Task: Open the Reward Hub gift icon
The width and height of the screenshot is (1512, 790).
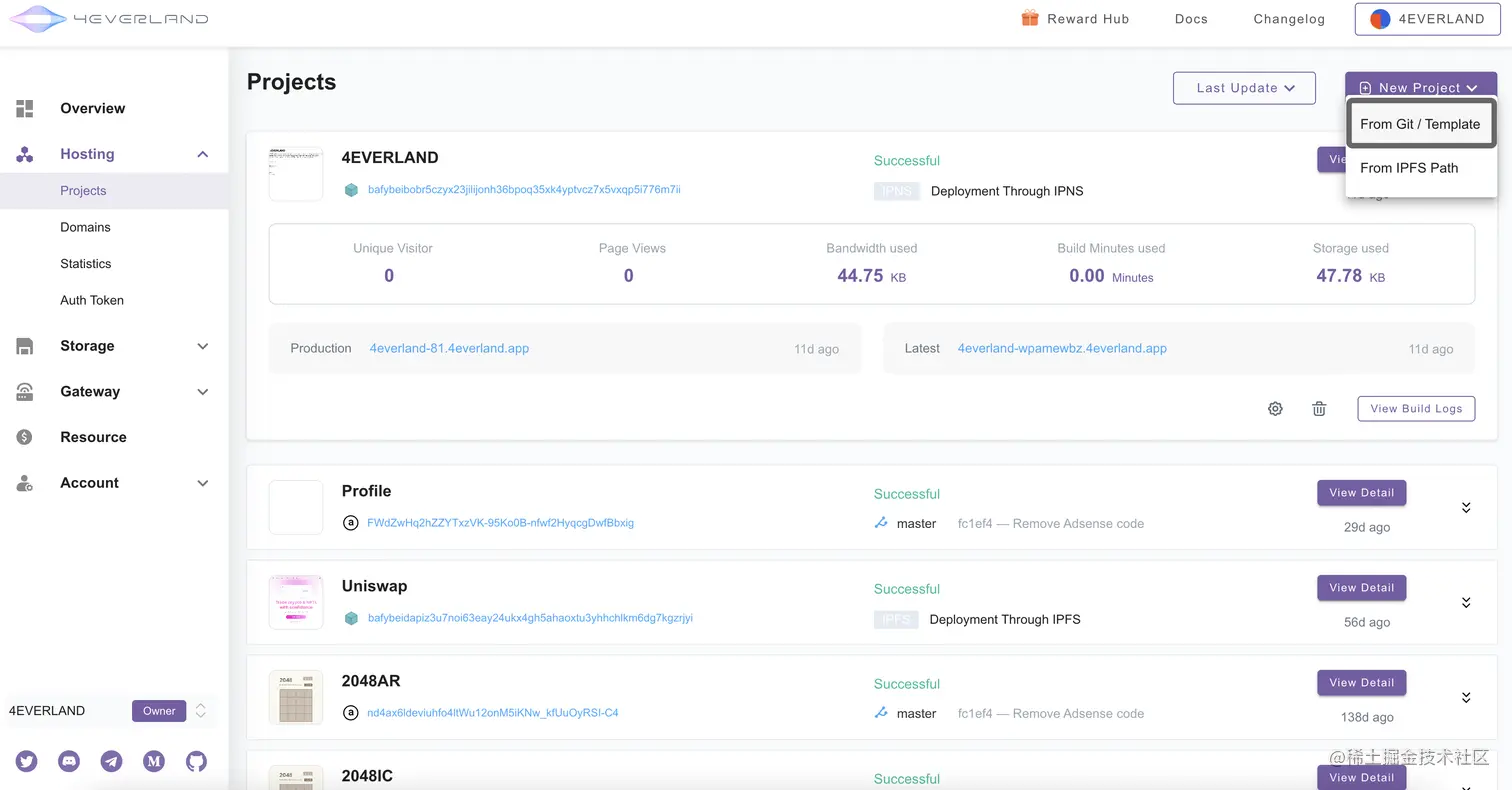Action: click(x=1030, y=18)
